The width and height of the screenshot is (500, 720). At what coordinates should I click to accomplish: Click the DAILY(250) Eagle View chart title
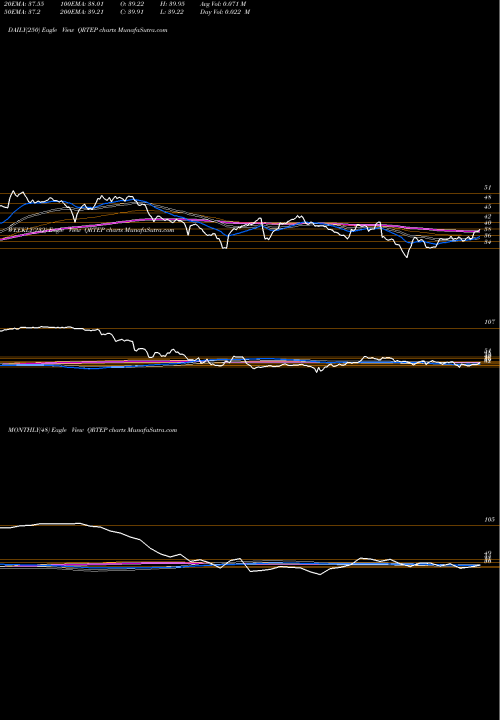tap(88, 30)
